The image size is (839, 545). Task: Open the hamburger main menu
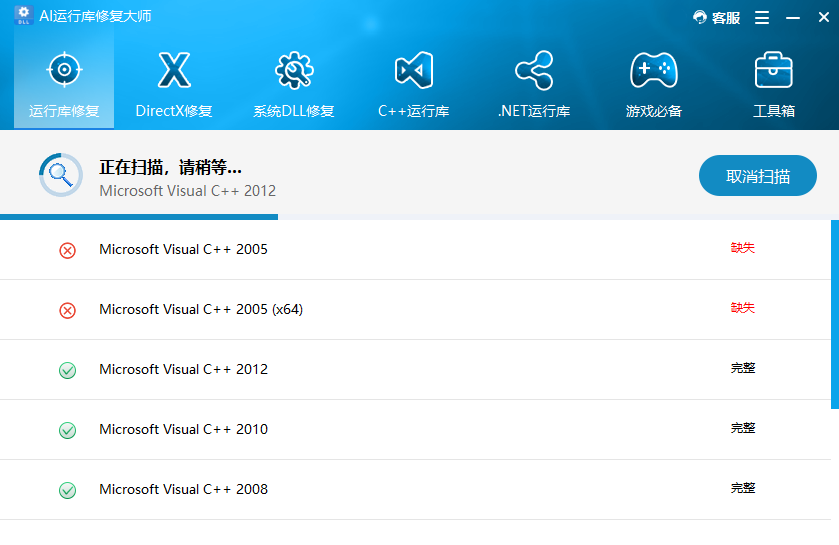click(762, 18)
